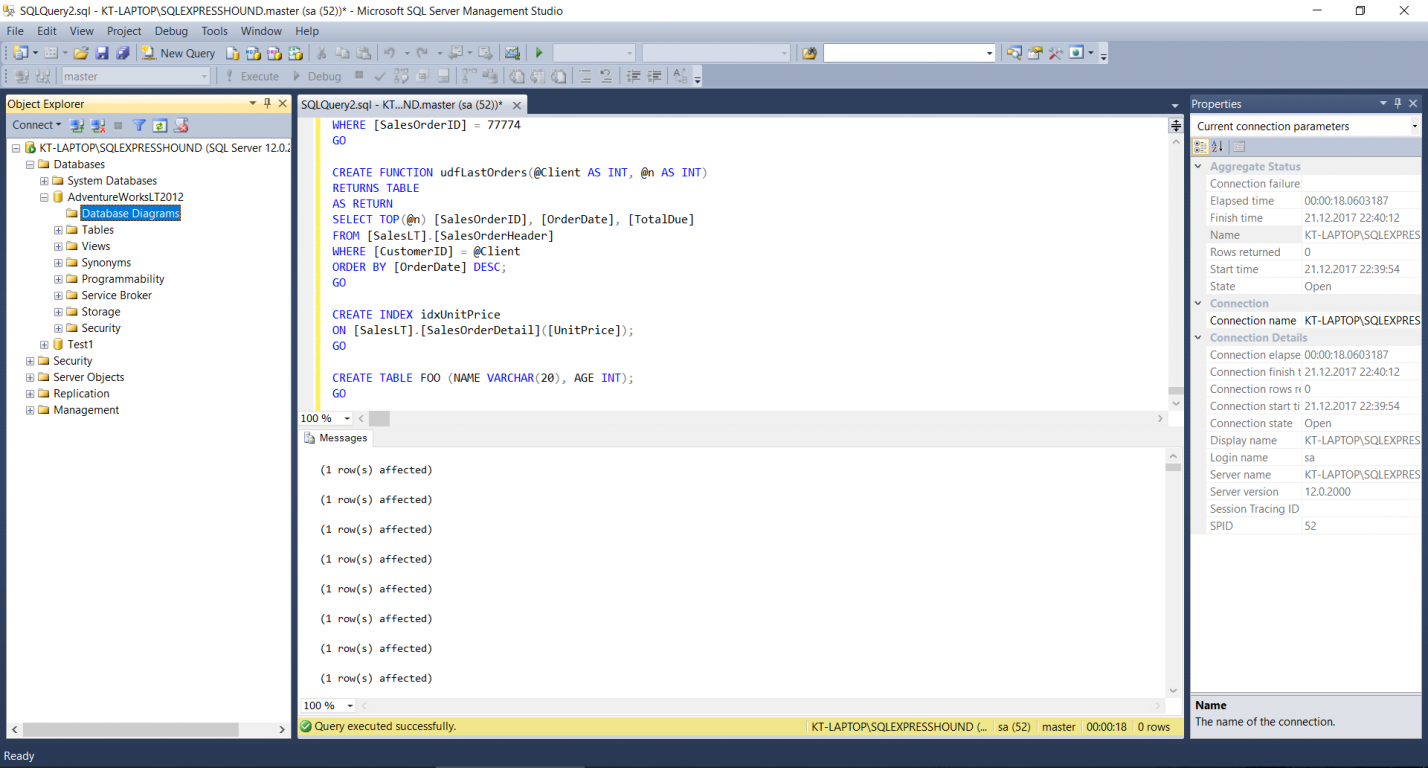The height and width of the screenshot is (768, 1428).
Task: Collapse the Aggregate Status properties section
Action: click(x=1199, y=167)
